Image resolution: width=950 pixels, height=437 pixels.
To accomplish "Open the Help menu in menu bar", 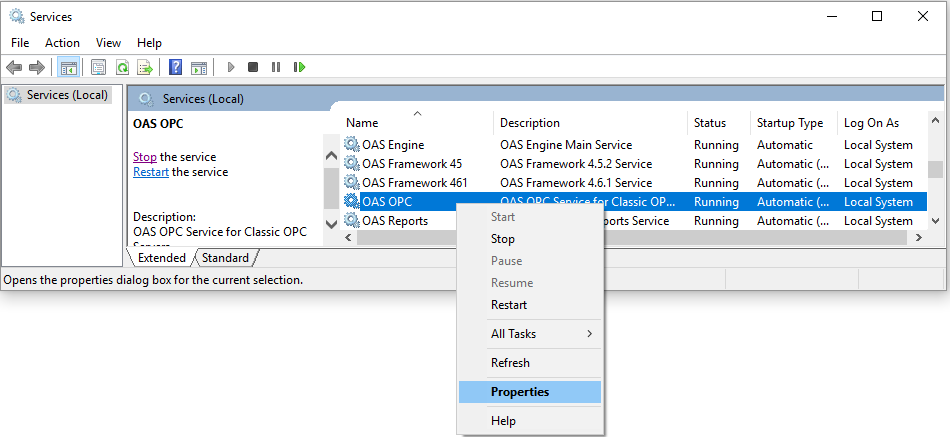I will [x=149, y=43].
